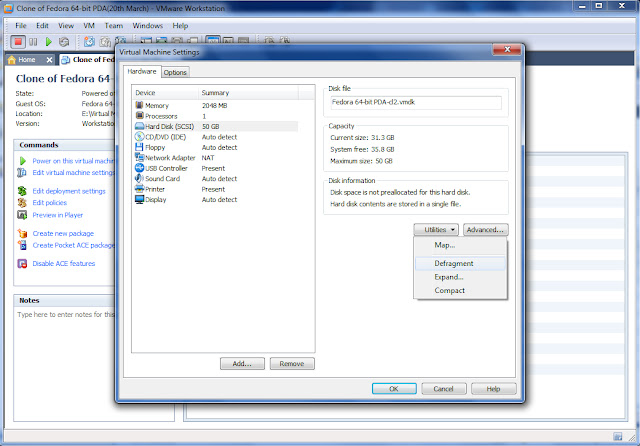Open the View menu
Image resolution: width=640 pixels, height=446 pixels.
click(x=66, y=26)
